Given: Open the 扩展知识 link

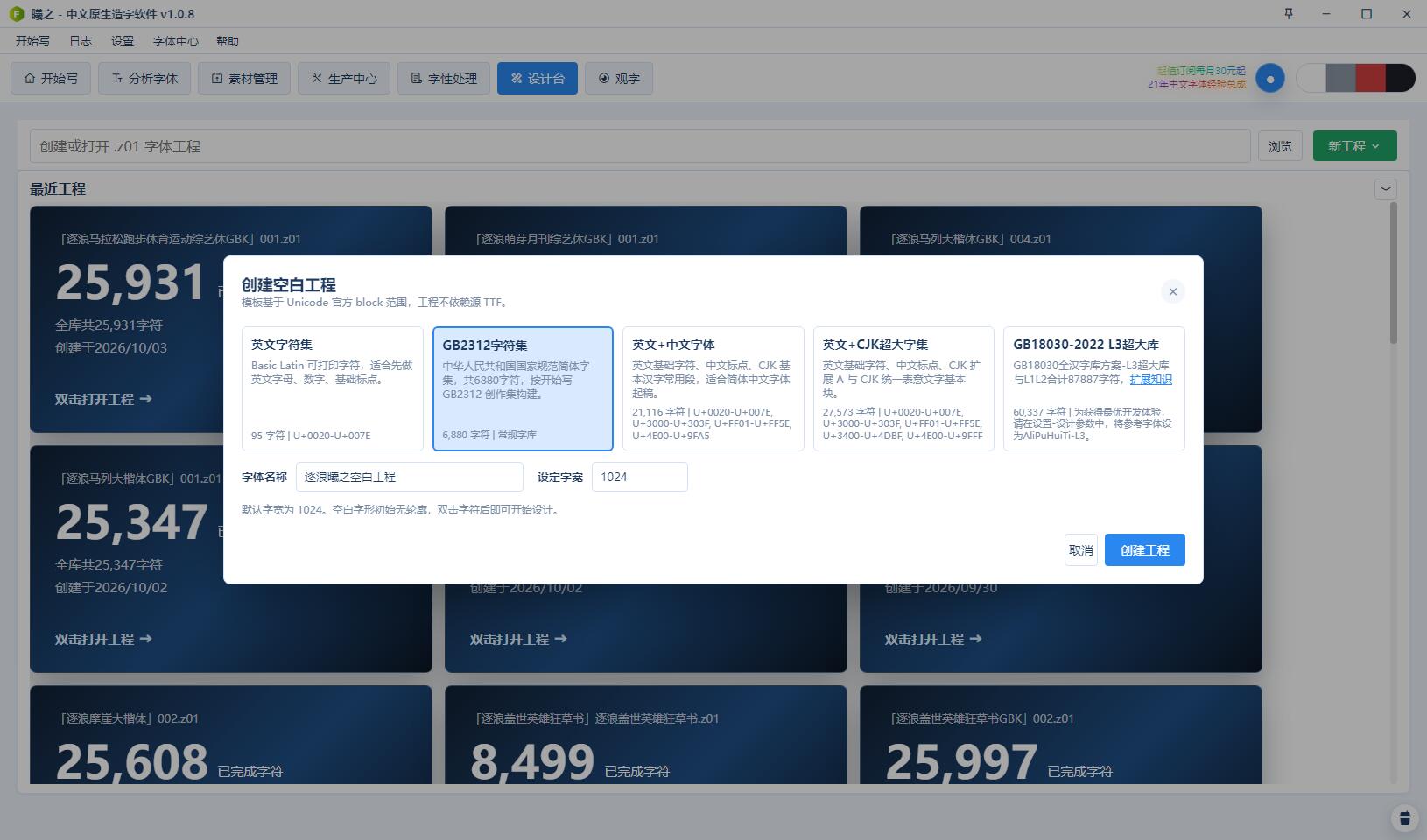Looking at the screenshot, I should 1150,380.
